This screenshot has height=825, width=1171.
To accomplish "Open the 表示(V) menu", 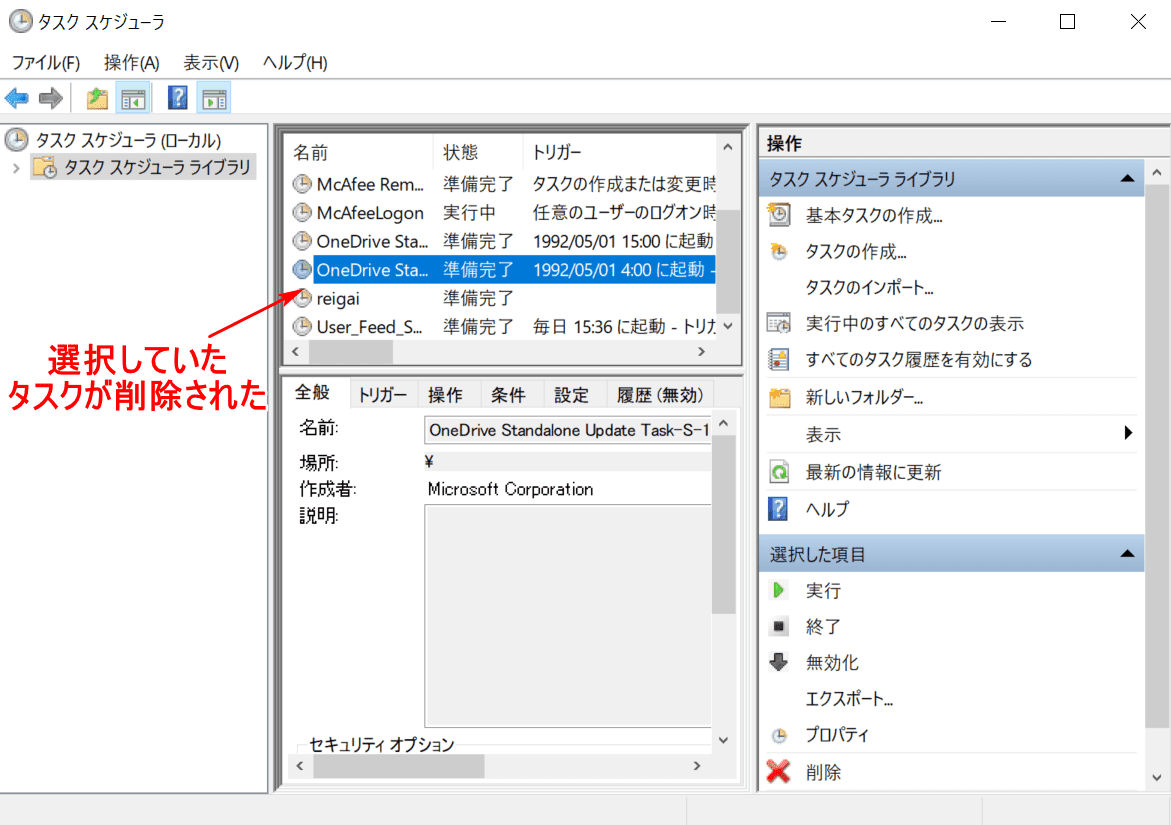I will point(211,63).
